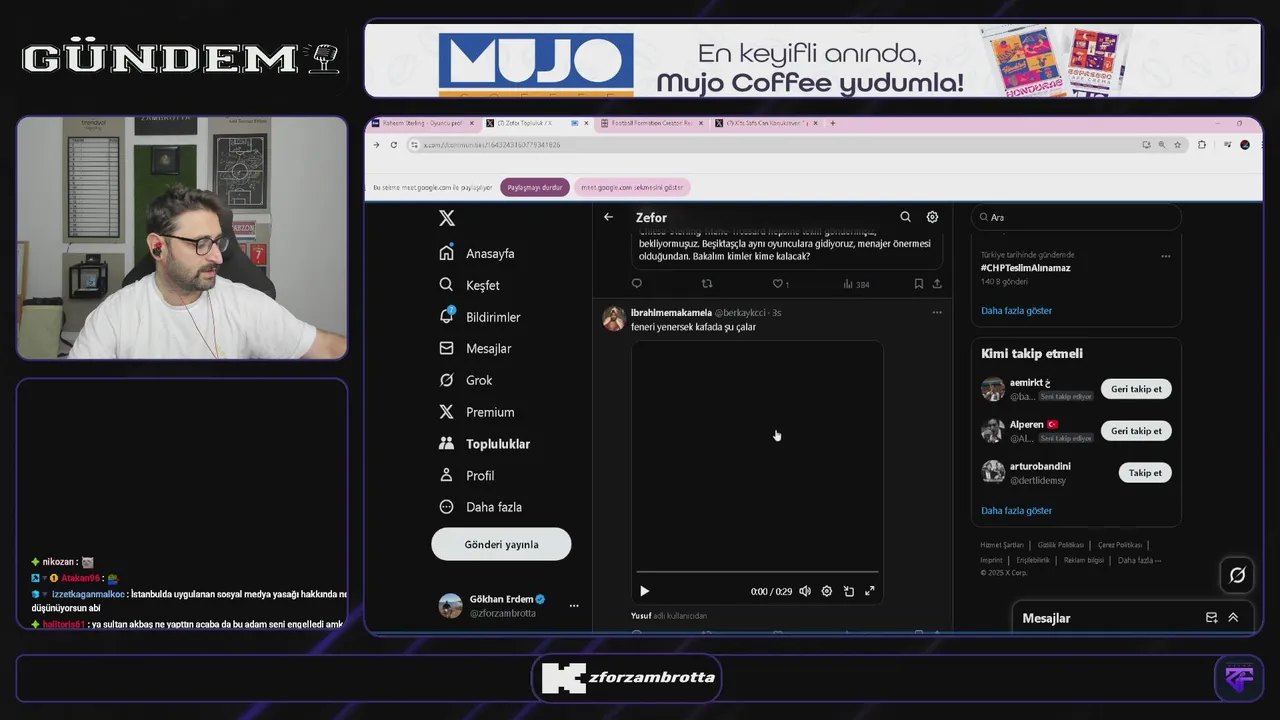Compose new message in Mesajlar drawer

(x=1212, y=618)
